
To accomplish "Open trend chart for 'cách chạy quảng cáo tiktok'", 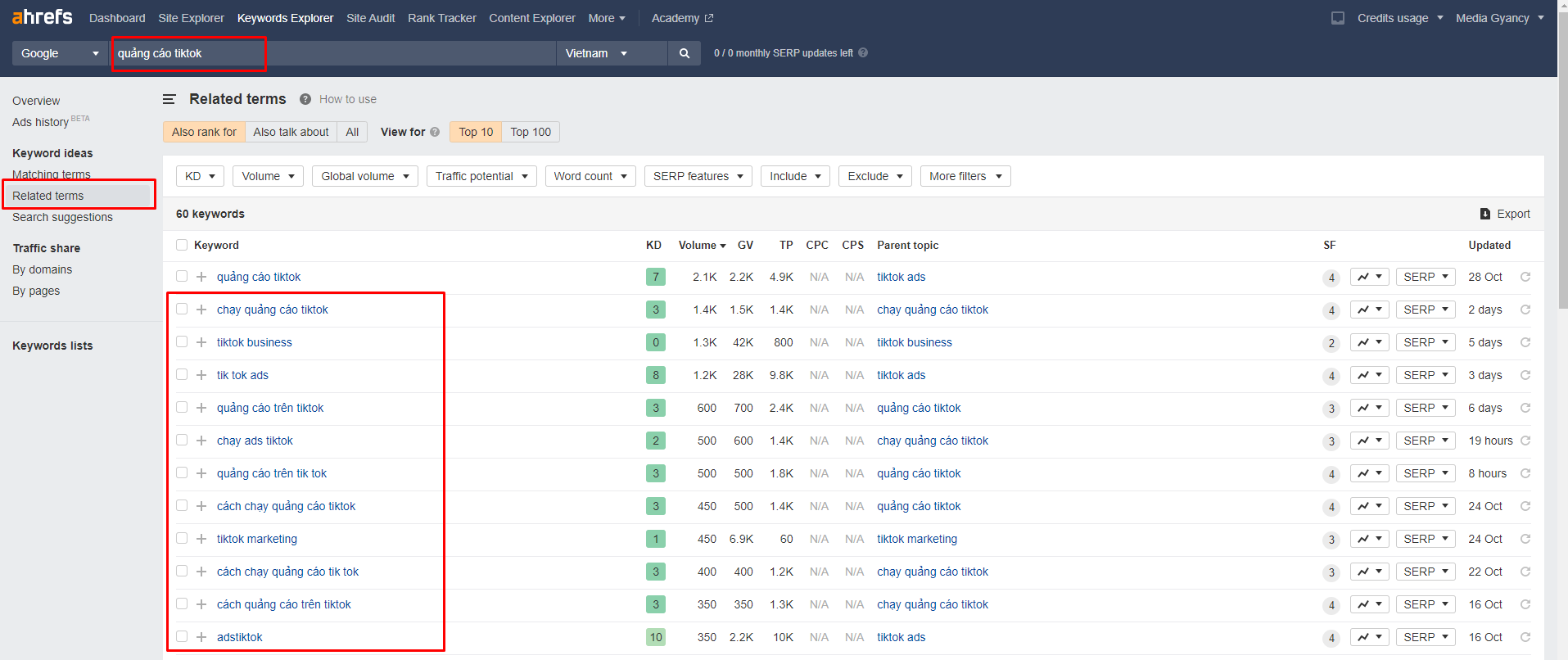I will pyautogui.click(x=1370, y=506).
